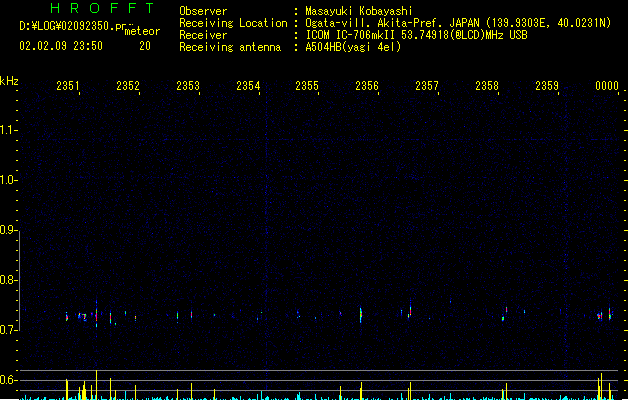Click the HROFFT title text
The height and width of the screenshot is (400, 629).
[102, 8]
